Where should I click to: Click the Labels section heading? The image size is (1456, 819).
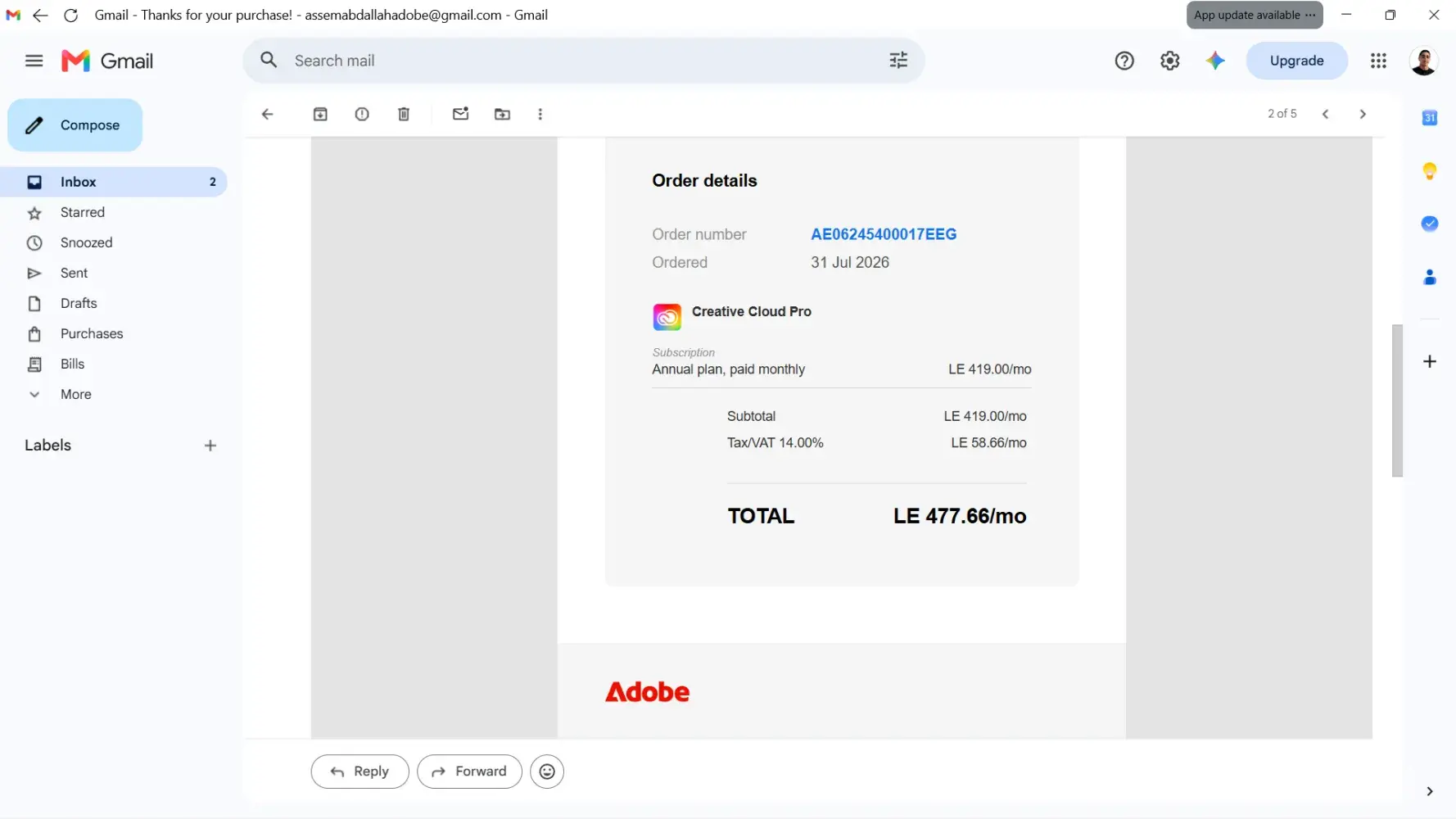coord(47,446)
